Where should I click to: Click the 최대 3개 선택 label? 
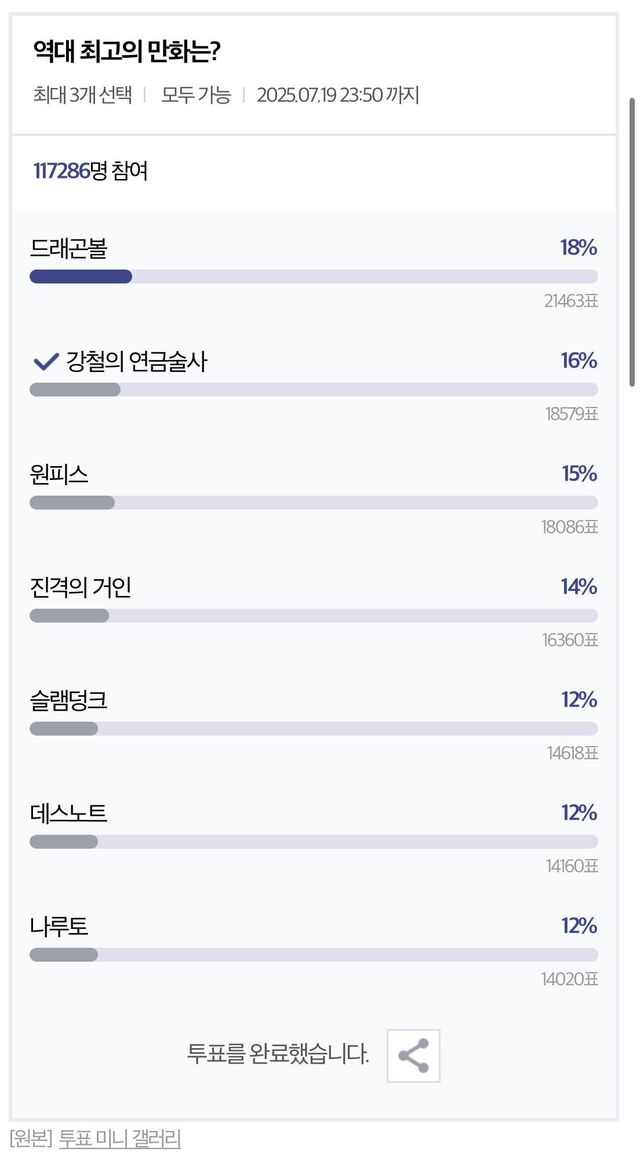coord(82,96)
